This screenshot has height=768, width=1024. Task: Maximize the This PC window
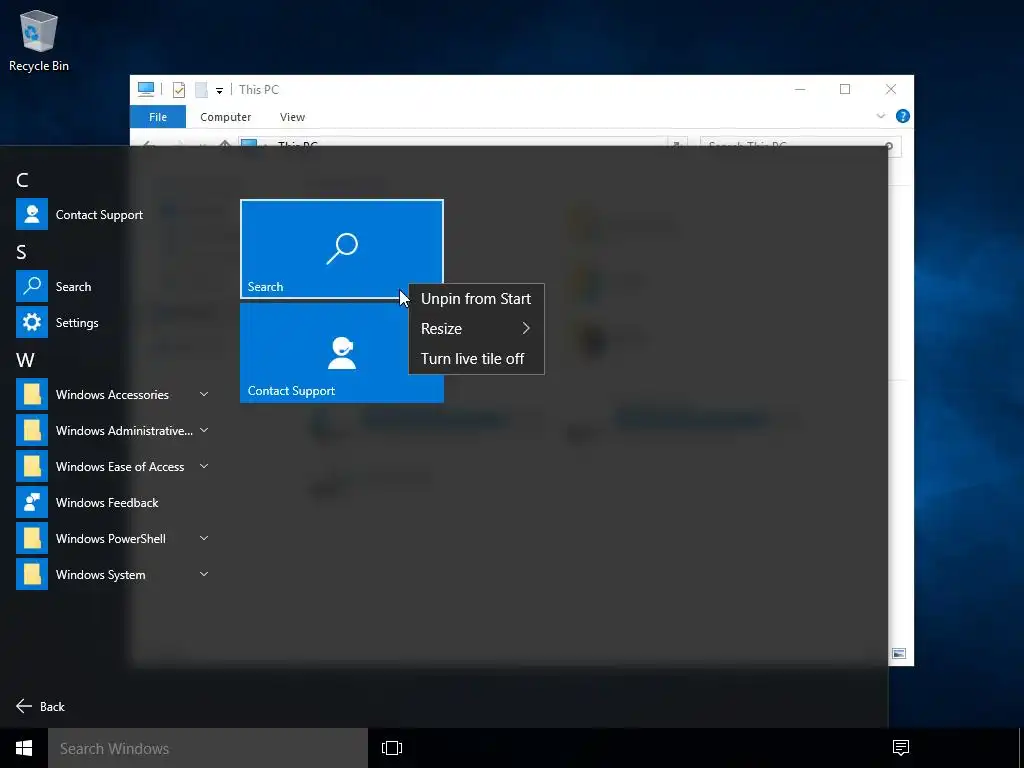pos(844,89)
